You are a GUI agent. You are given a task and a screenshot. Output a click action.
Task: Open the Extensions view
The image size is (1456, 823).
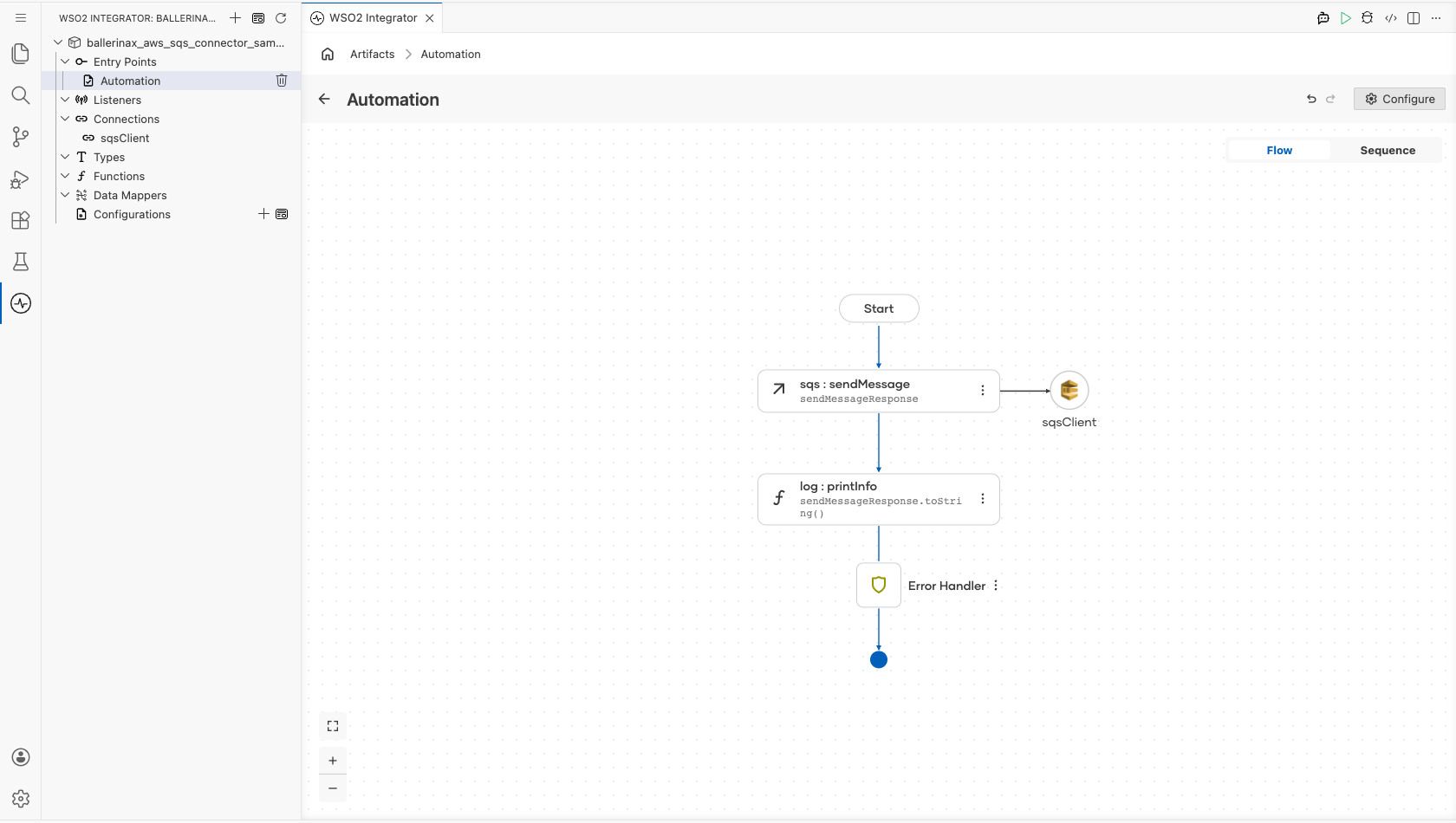pyautogui.click(x=21, y=220)
